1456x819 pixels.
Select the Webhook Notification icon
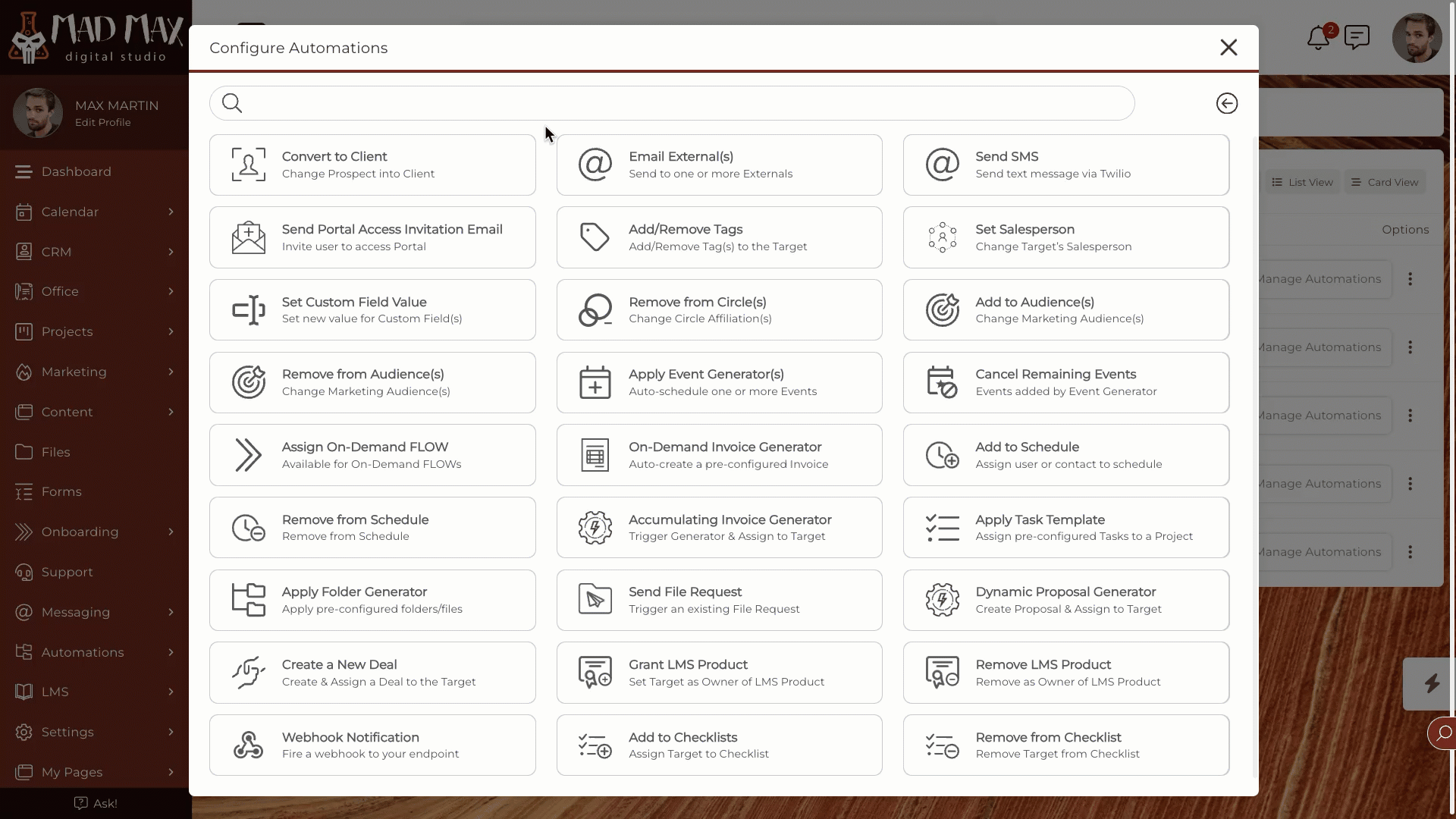coord(249,745)
